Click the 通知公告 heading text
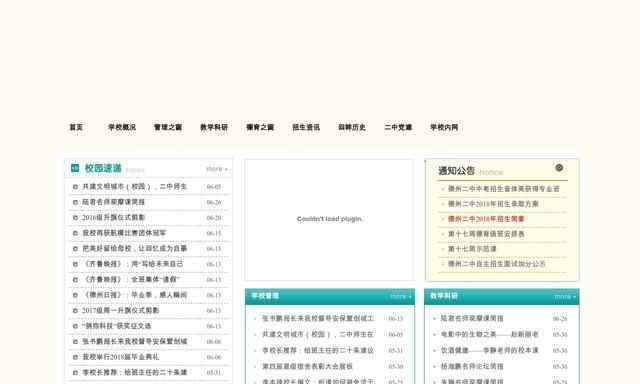The width and height of the screenshot is (640, 384). click(x=456, y=171)
